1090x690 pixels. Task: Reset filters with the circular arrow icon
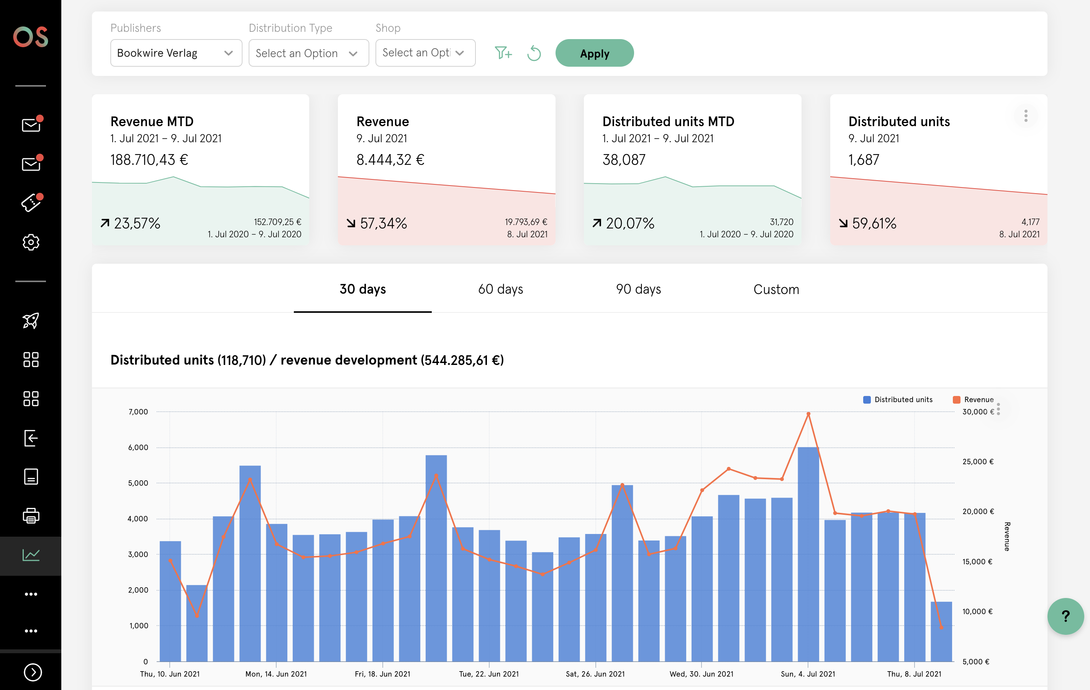coord(534,53)
